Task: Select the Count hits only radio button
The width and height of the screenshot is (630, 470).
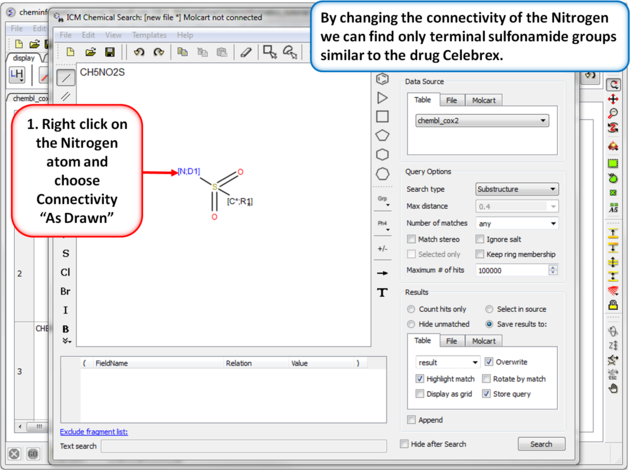Action: pos(412,310)
